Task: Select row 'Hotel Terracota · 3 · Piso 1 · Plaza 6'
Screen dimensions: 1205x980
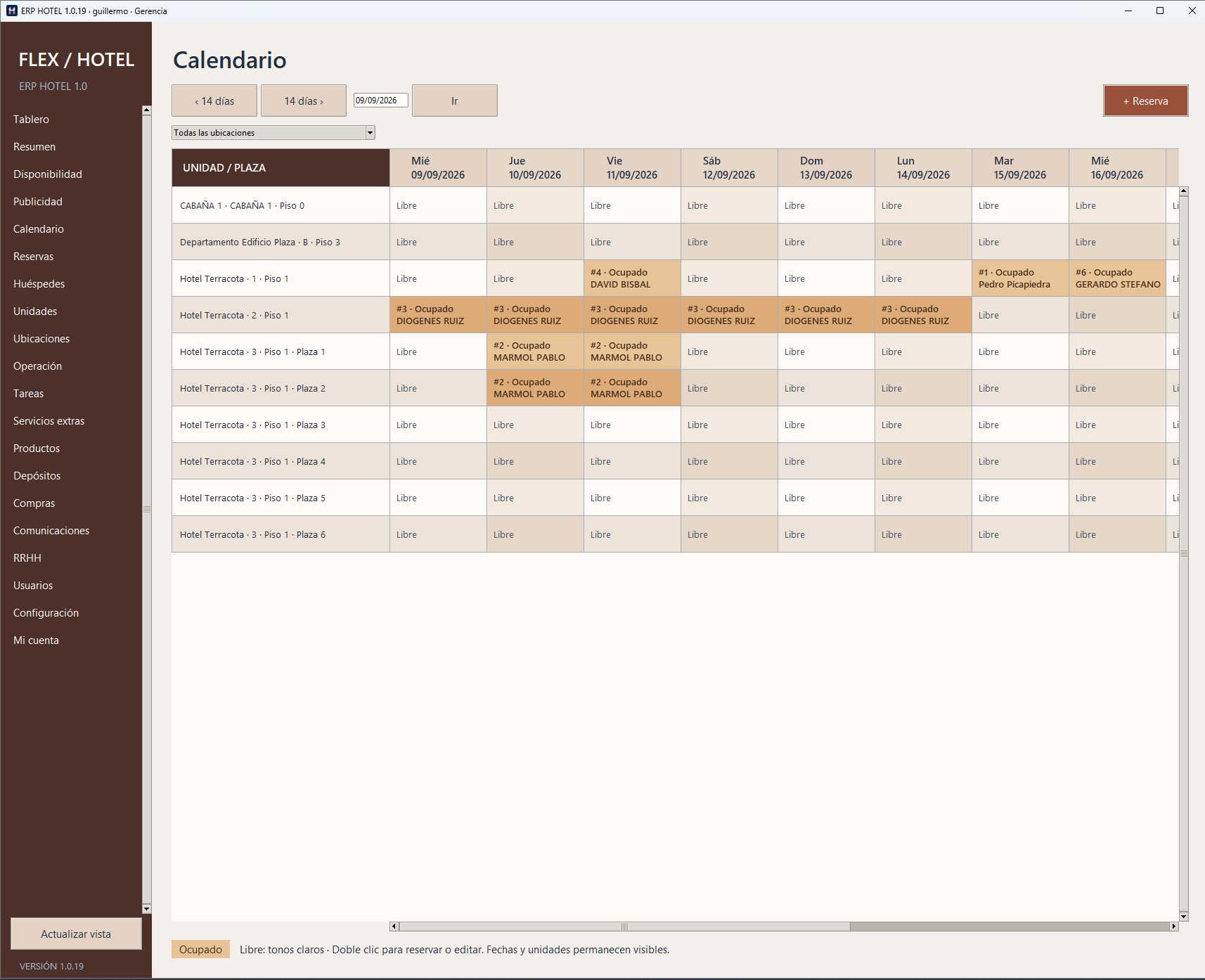Action: pos(281,534)
